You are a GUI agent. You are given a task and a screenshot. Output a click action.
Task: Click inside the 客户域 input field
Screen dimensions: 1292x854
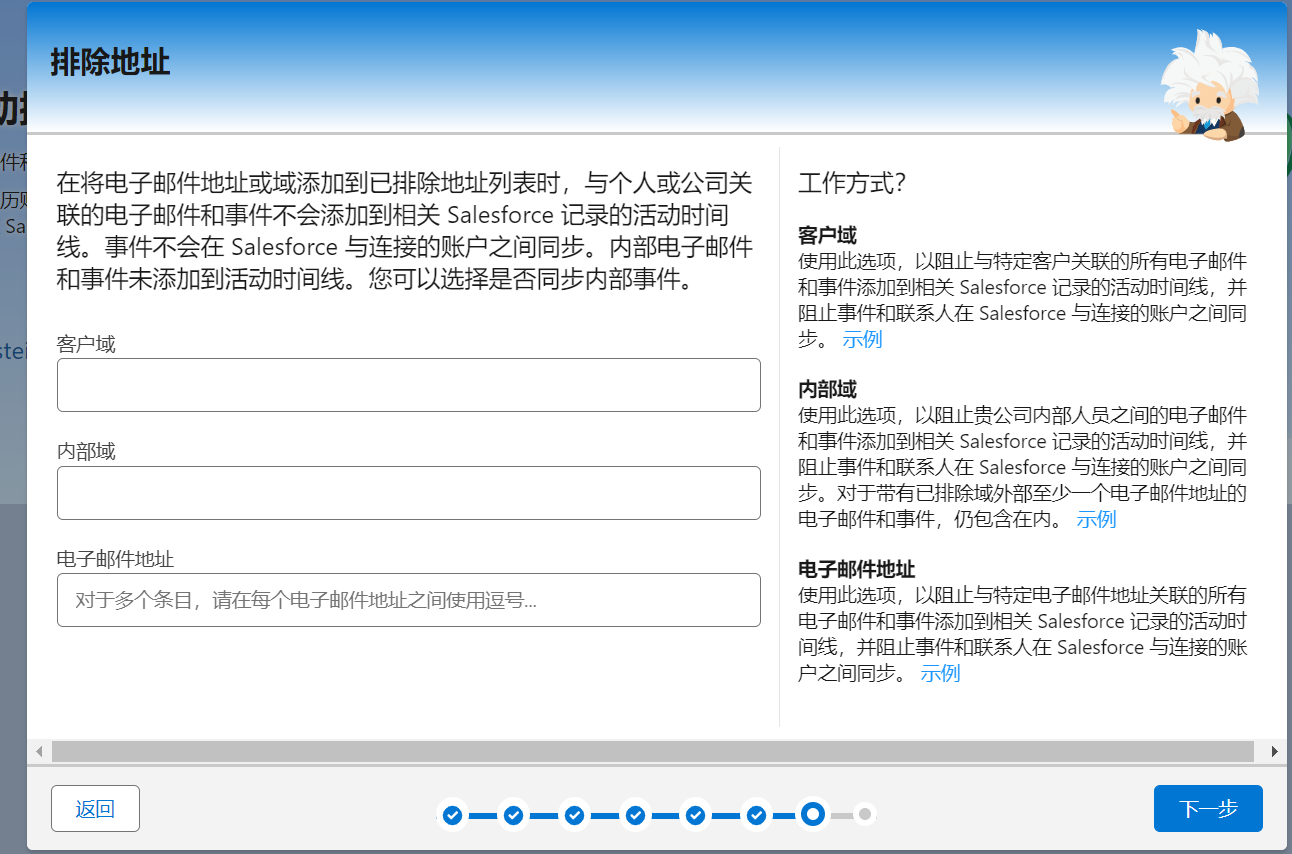pyautogui.click(x=408, y=385)
